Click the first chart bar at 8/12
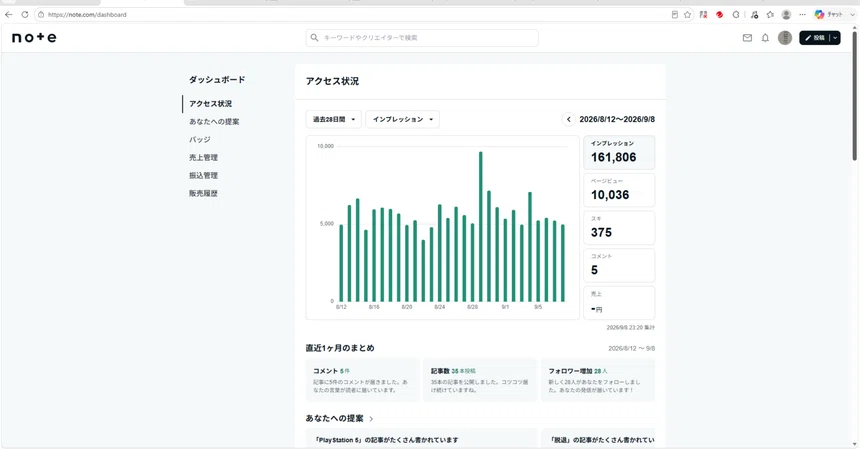This screenshot has width=860, height=450. click(341, 263)
